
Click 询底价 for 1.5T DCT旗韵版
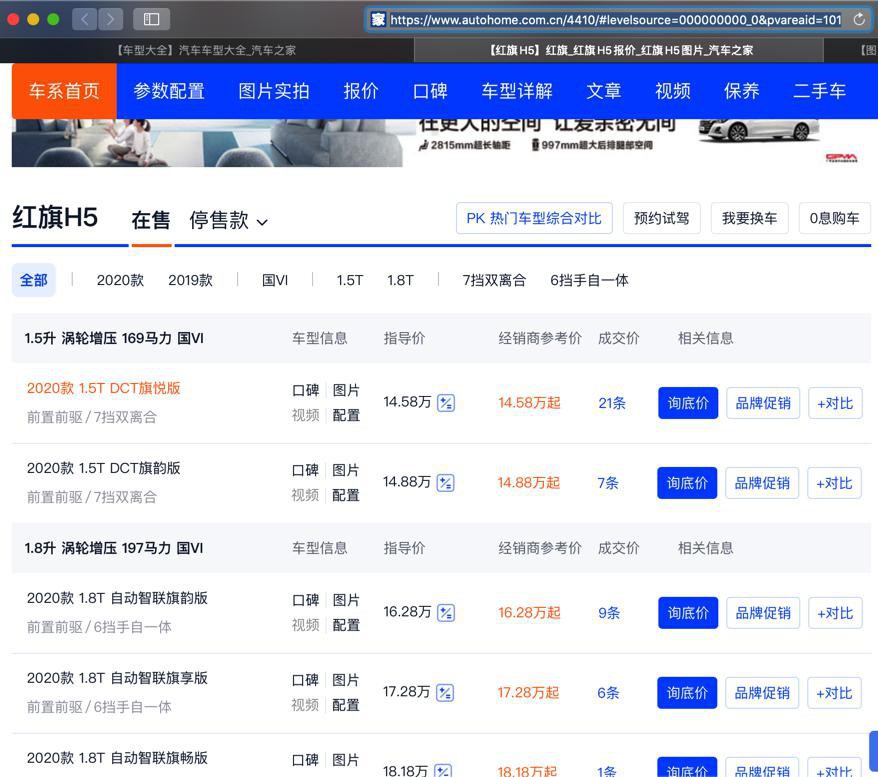[687, 483]
